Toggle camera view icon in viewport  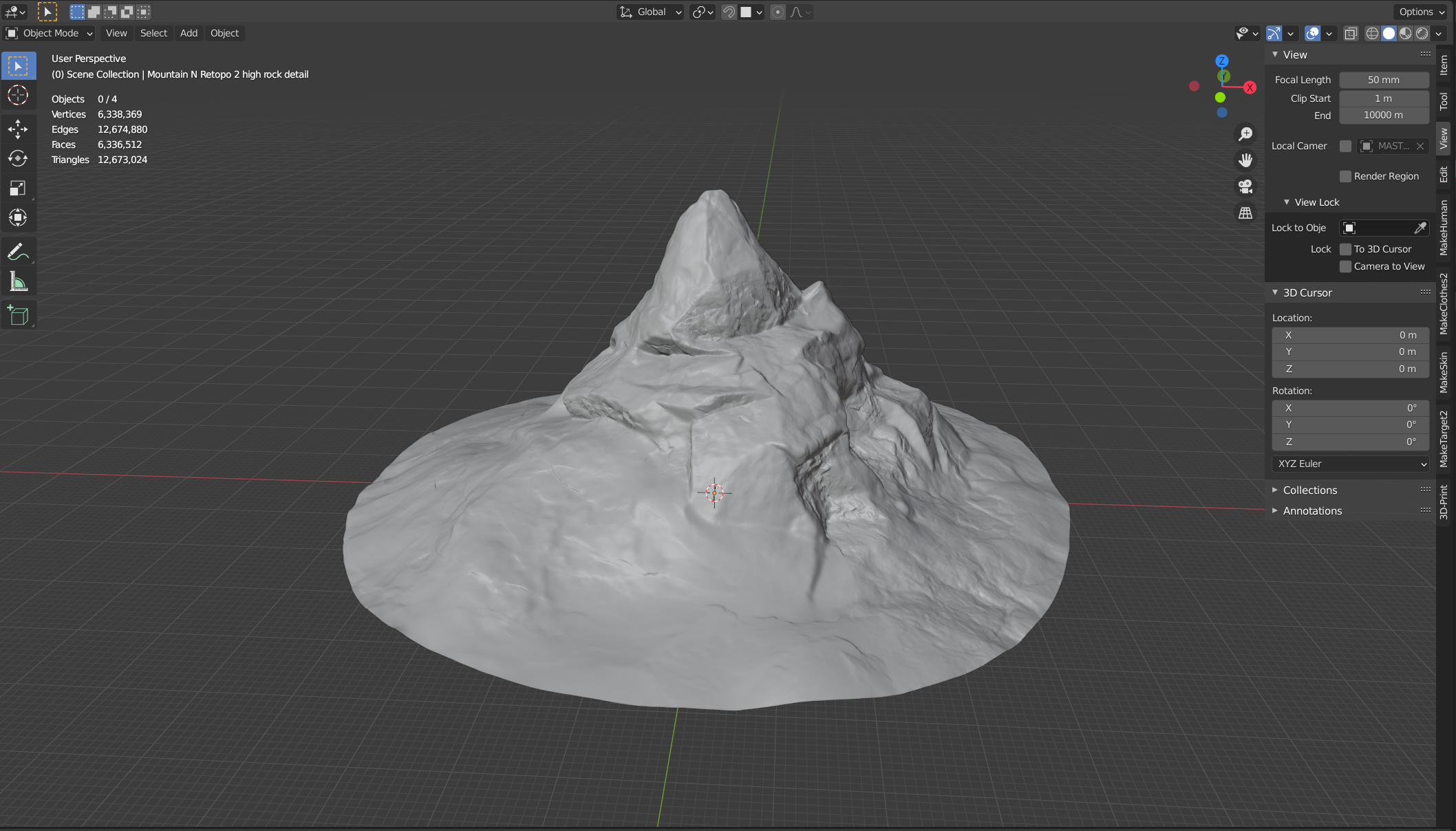[1245, 186]
